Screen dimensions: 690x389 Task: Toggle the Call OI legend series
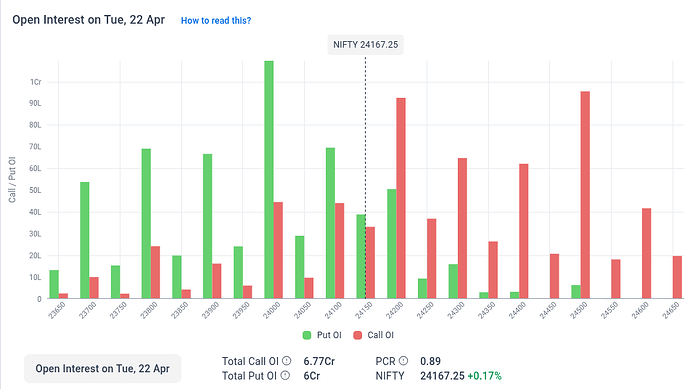pos(374,335)
